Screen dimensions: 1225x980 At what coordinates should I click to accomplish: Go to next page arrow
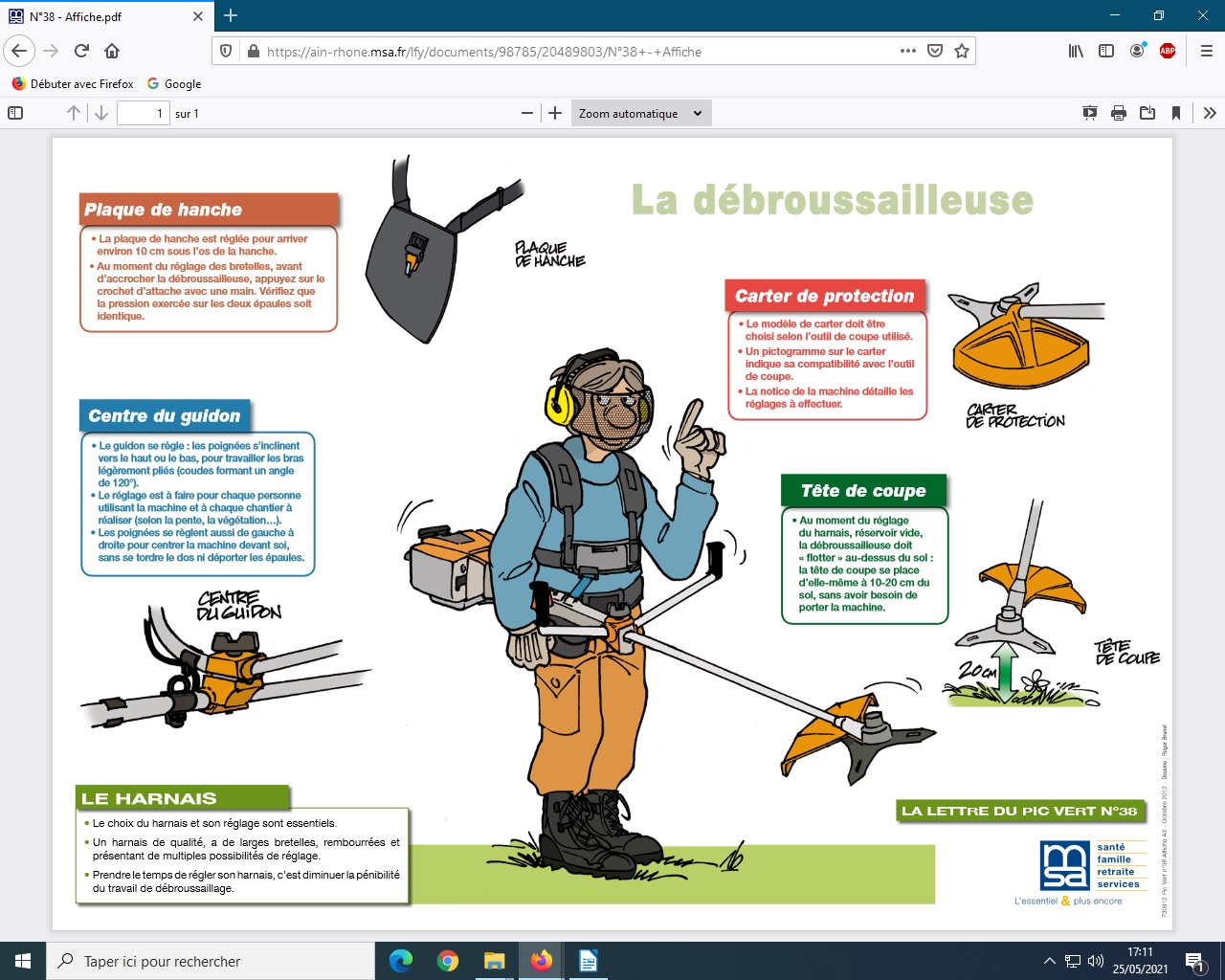[x=101, y=113]
